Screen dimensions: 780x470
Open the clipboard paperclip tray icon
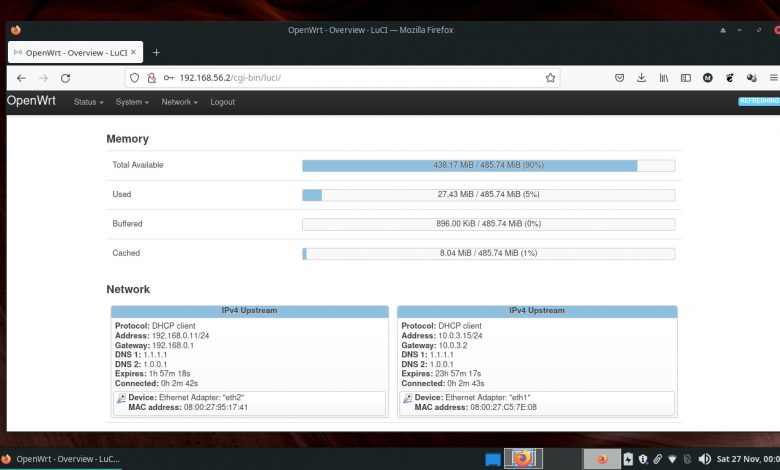[658, 459]
